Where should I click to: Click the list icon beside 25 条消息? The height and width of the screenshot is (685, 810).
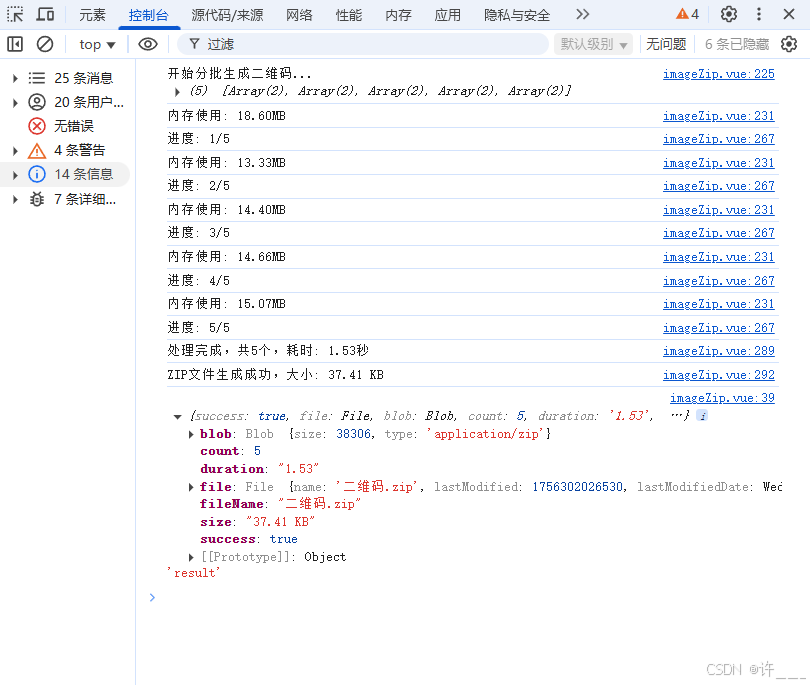37,78
